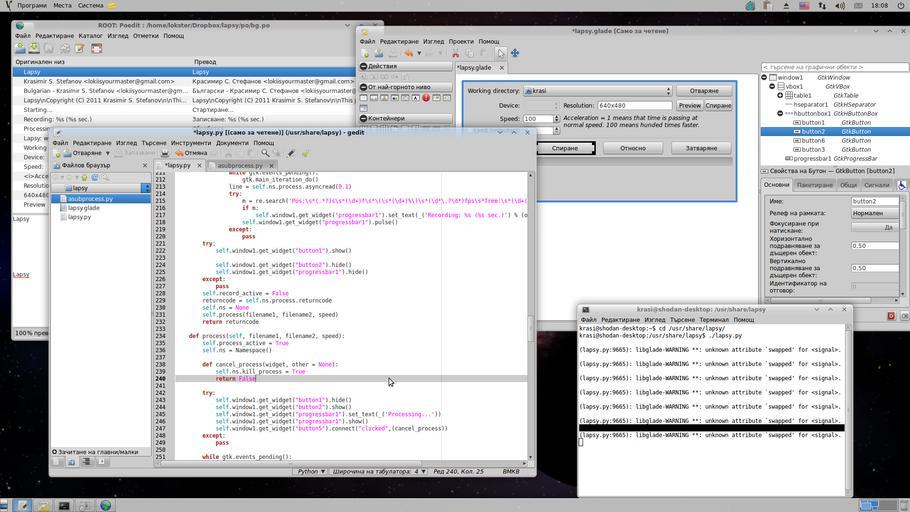
Task: Click the 'Preview' button in Glade design
Action: tap(690, 105)
